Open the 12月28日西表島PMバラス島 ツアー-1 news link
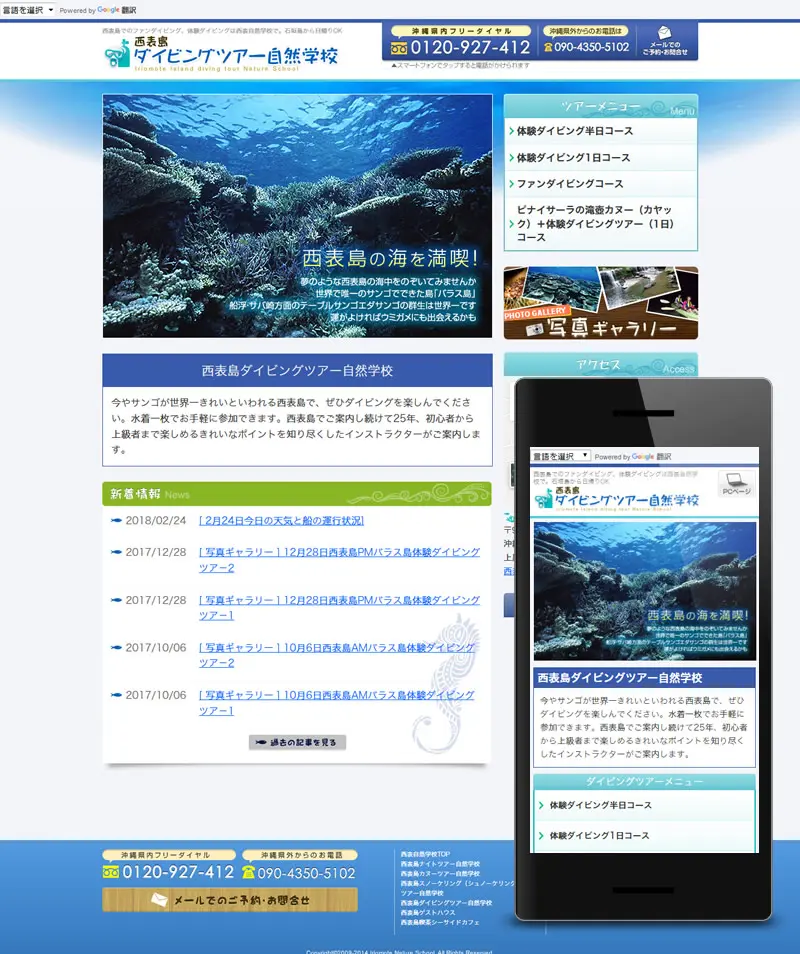Screen dimensions: 800x954 click(x=339, y=607)
